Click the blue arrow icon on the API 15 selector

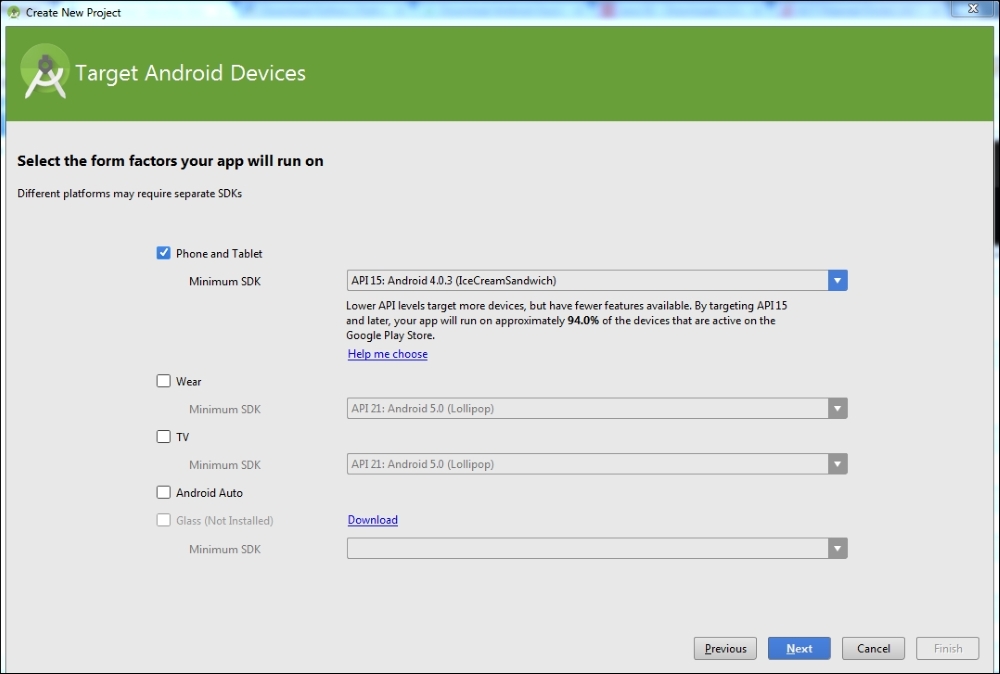point(838,280)
